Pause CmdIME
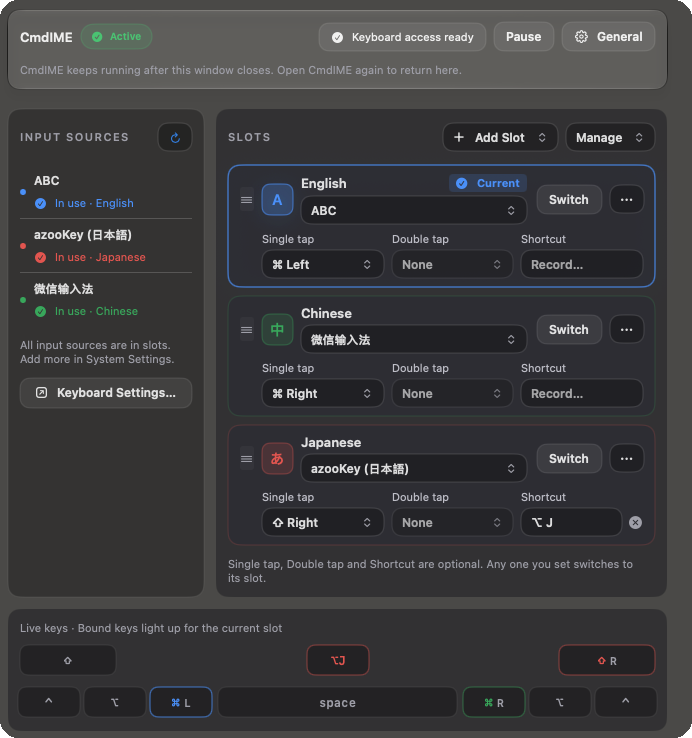692x738 pixels. [x=523, y=37]
